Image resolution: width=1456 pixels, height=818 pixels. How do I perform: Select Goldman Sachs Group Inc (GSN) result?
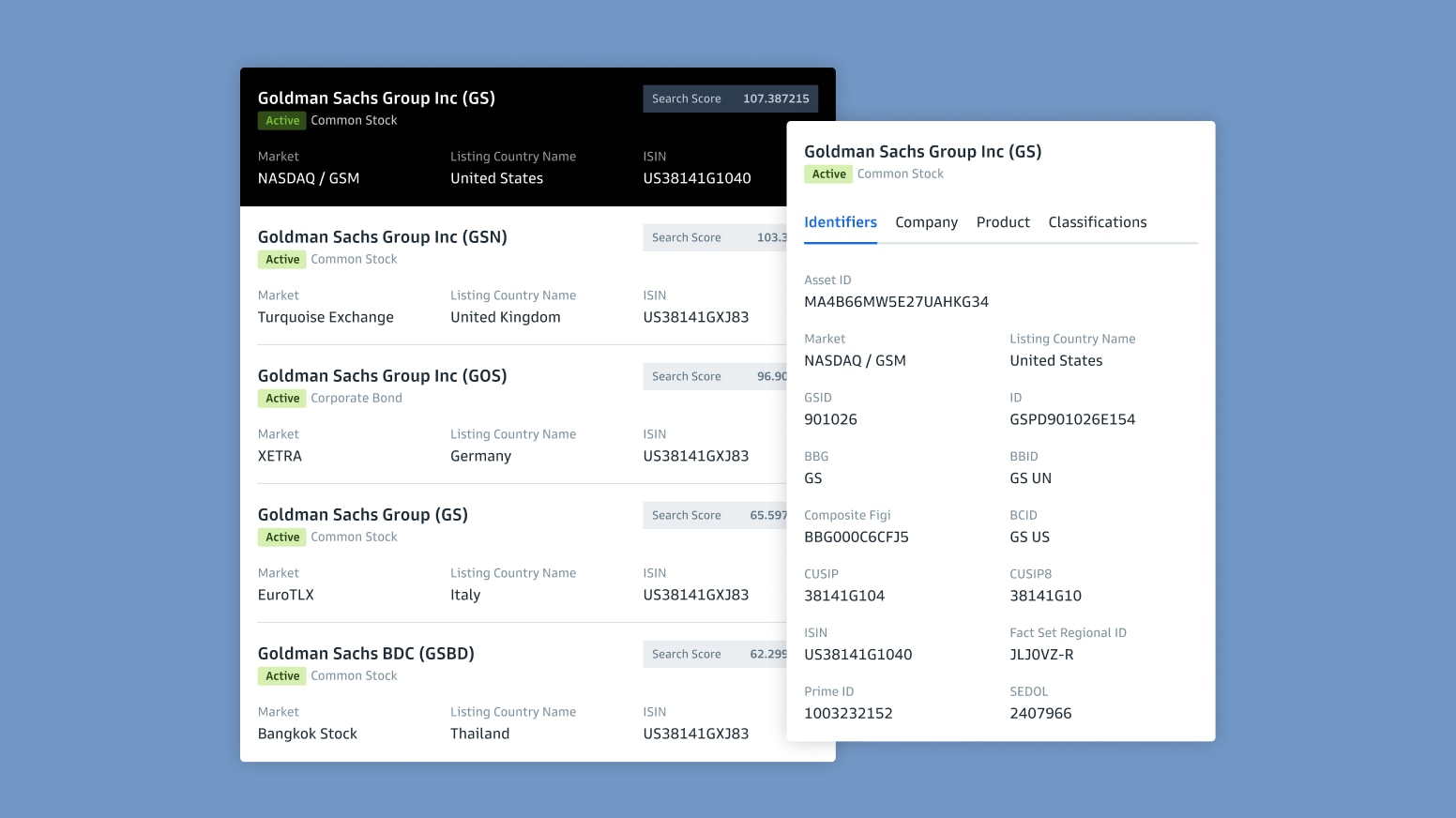click(x=382, y=237)
